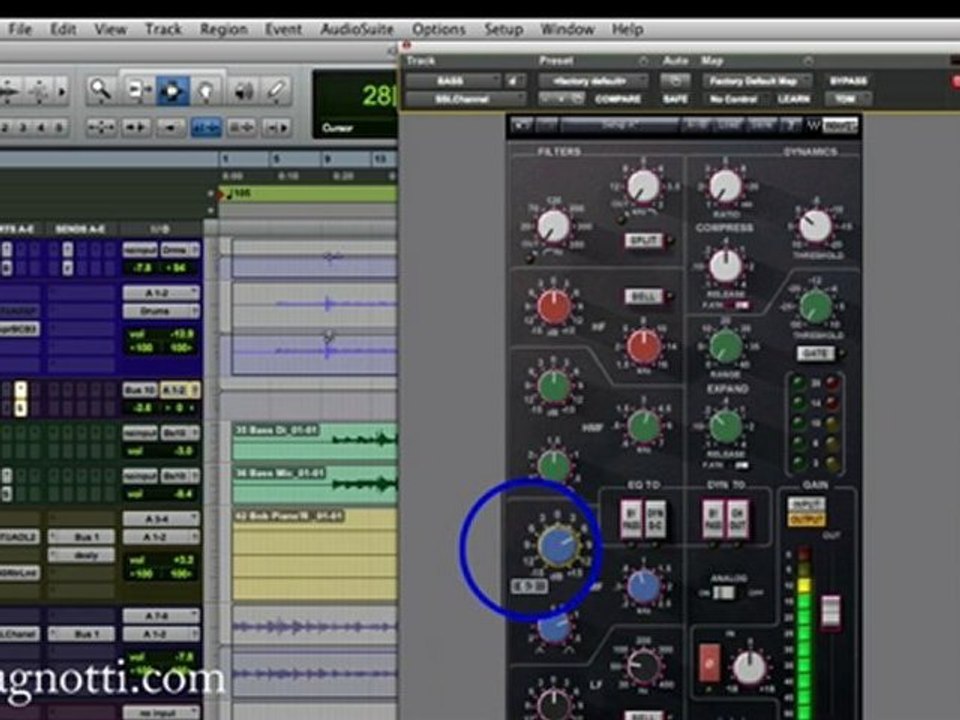Open the Track menu
Screen dimensions: 960x720
coord(163,29)
